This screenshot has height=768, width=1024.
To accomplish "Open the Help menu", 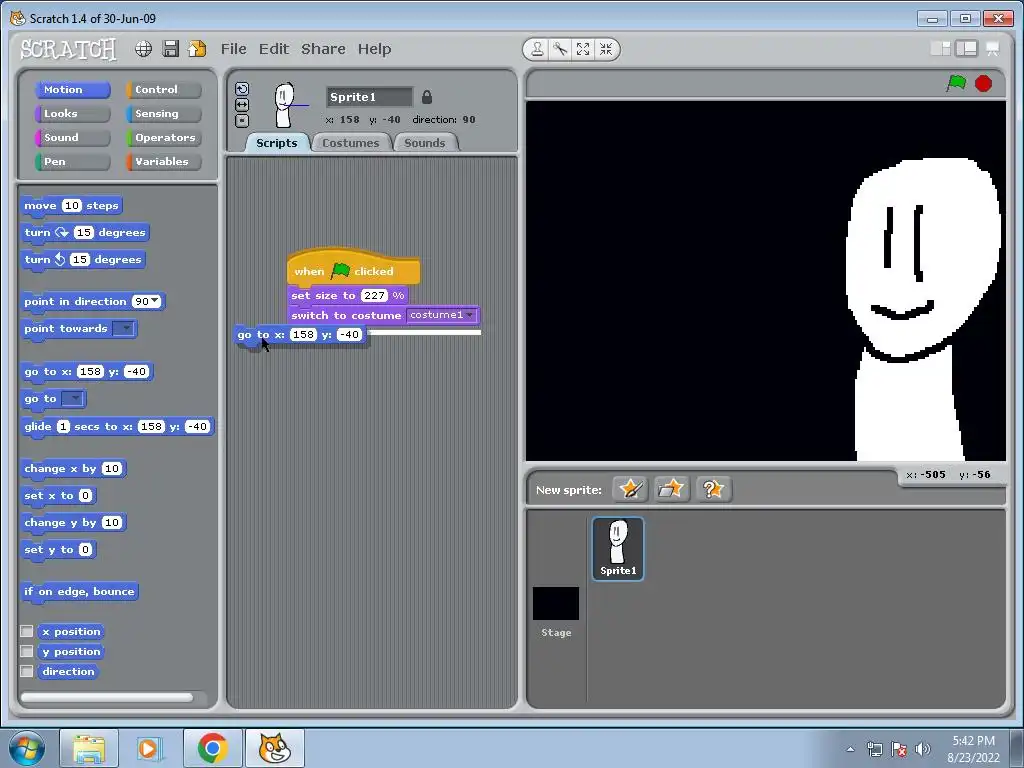I will [374, 49].
